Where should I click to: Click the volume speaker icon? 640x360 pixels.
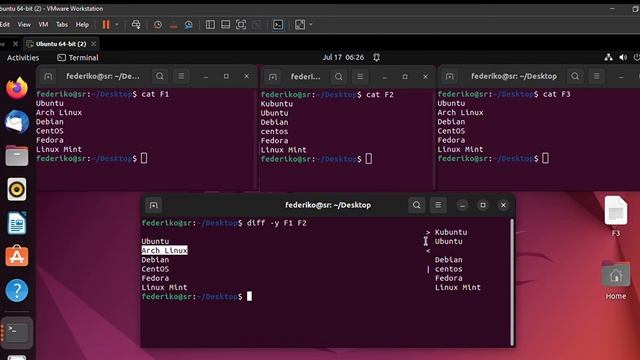point(623,58)
